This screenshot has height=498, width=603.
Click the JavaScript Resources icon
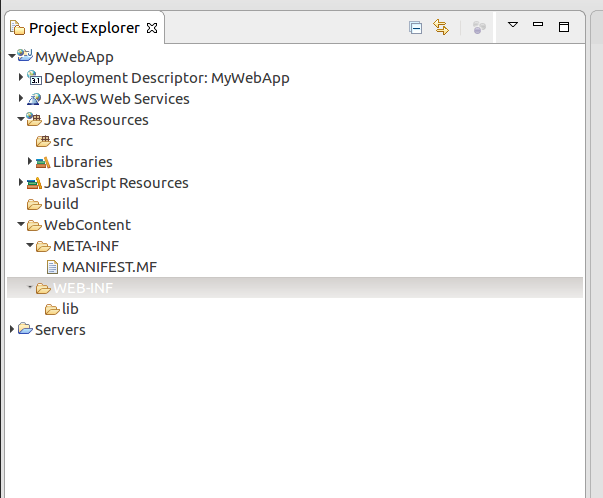coord(34,183)
